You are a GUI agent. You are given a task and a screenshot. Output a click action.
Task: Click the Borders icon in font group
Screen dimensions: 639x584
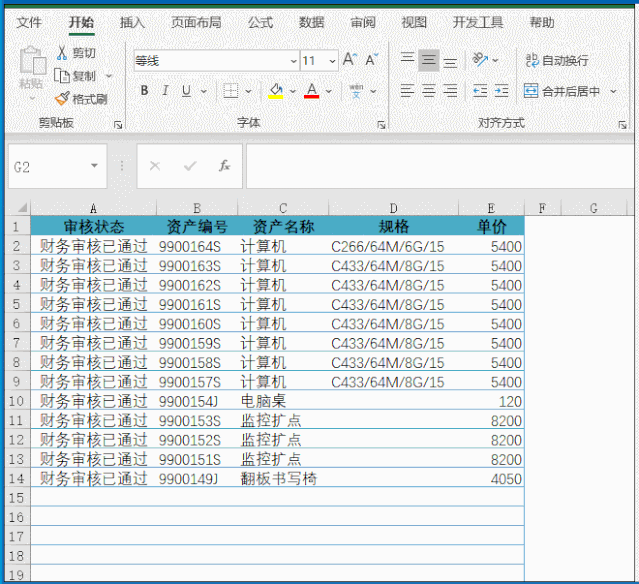(230, 91)
